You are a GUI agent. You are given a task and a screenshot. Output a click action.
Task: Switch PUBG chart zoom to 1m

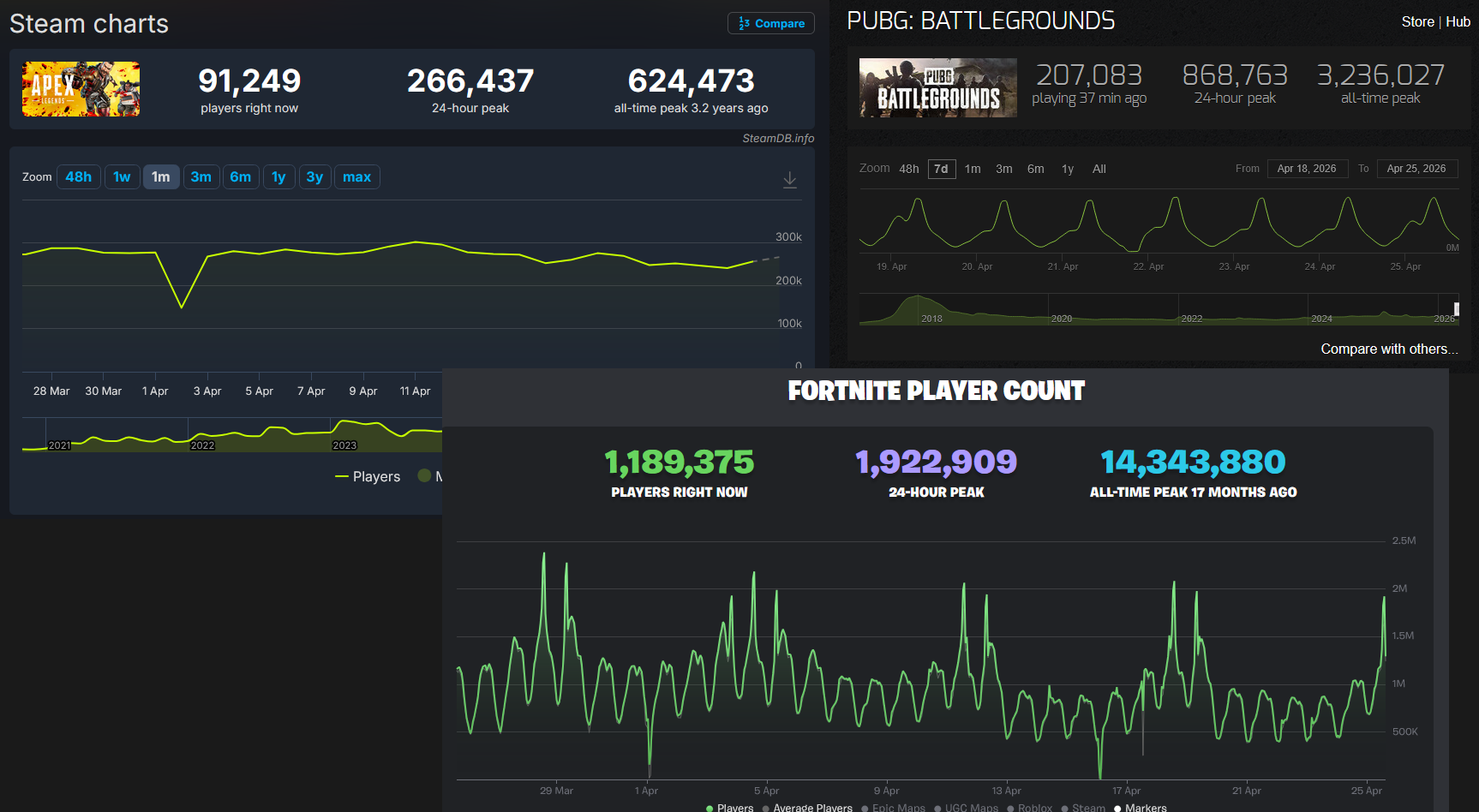tap(973, 169)
